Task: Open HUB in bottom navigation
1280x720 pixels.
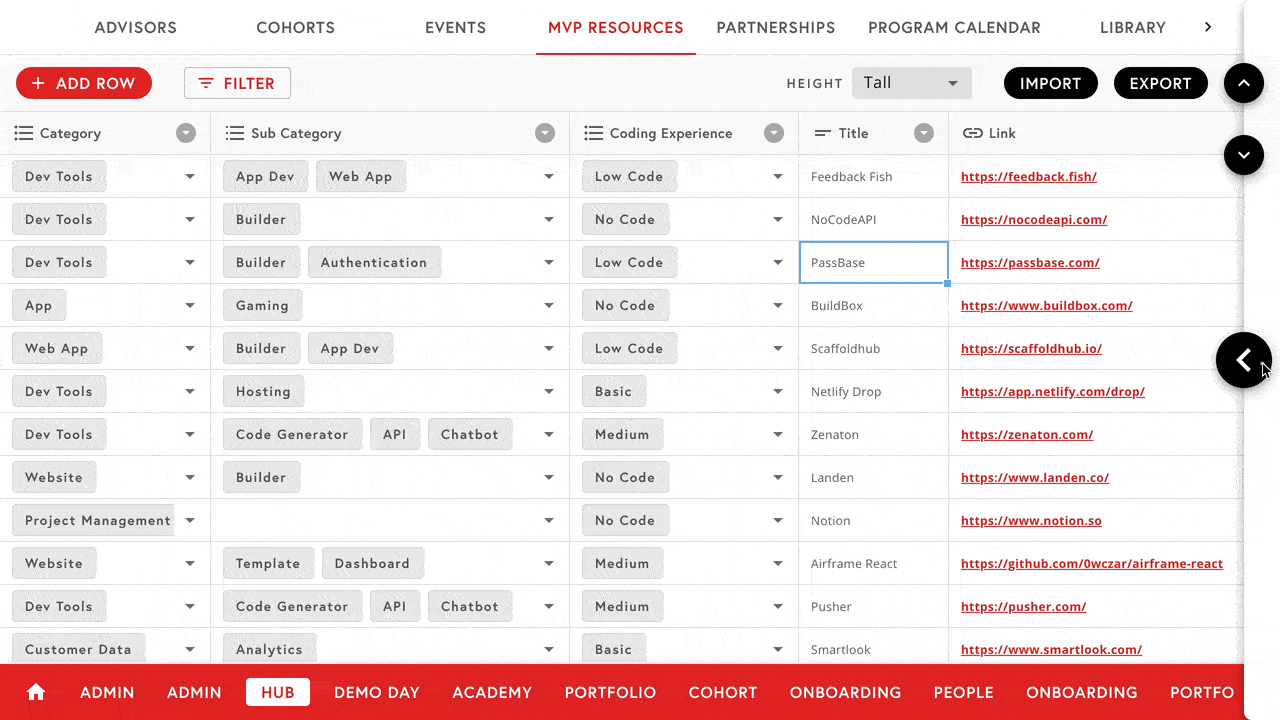Action: pos(278,692)
